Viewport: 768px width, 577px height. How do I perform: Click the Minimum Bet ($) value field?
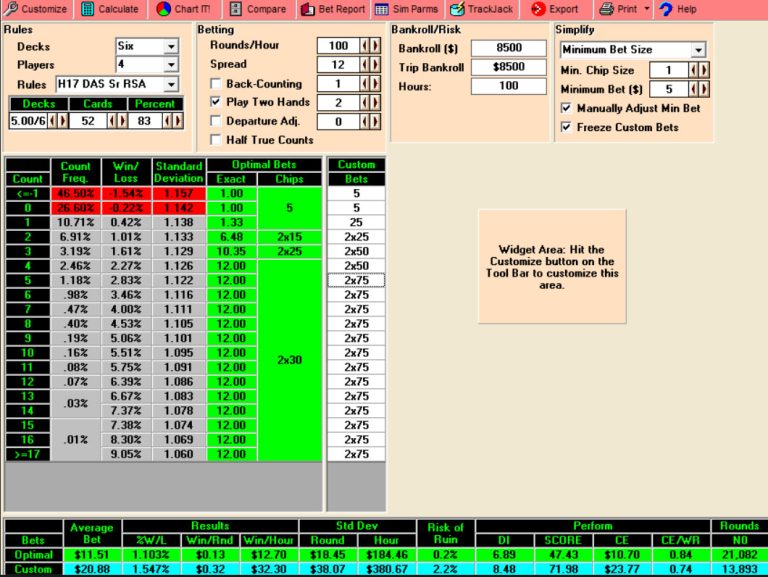tap(669, 89)
